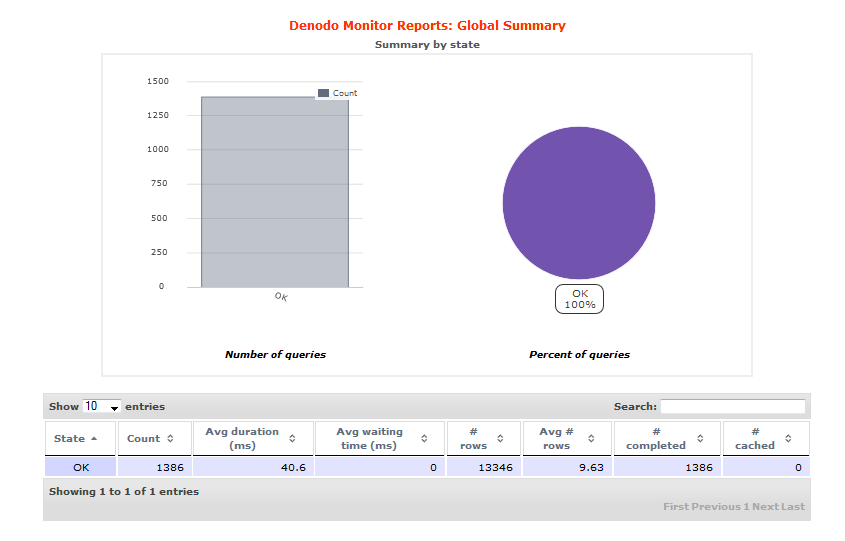Go to the Previous page link

coord(716,507)
